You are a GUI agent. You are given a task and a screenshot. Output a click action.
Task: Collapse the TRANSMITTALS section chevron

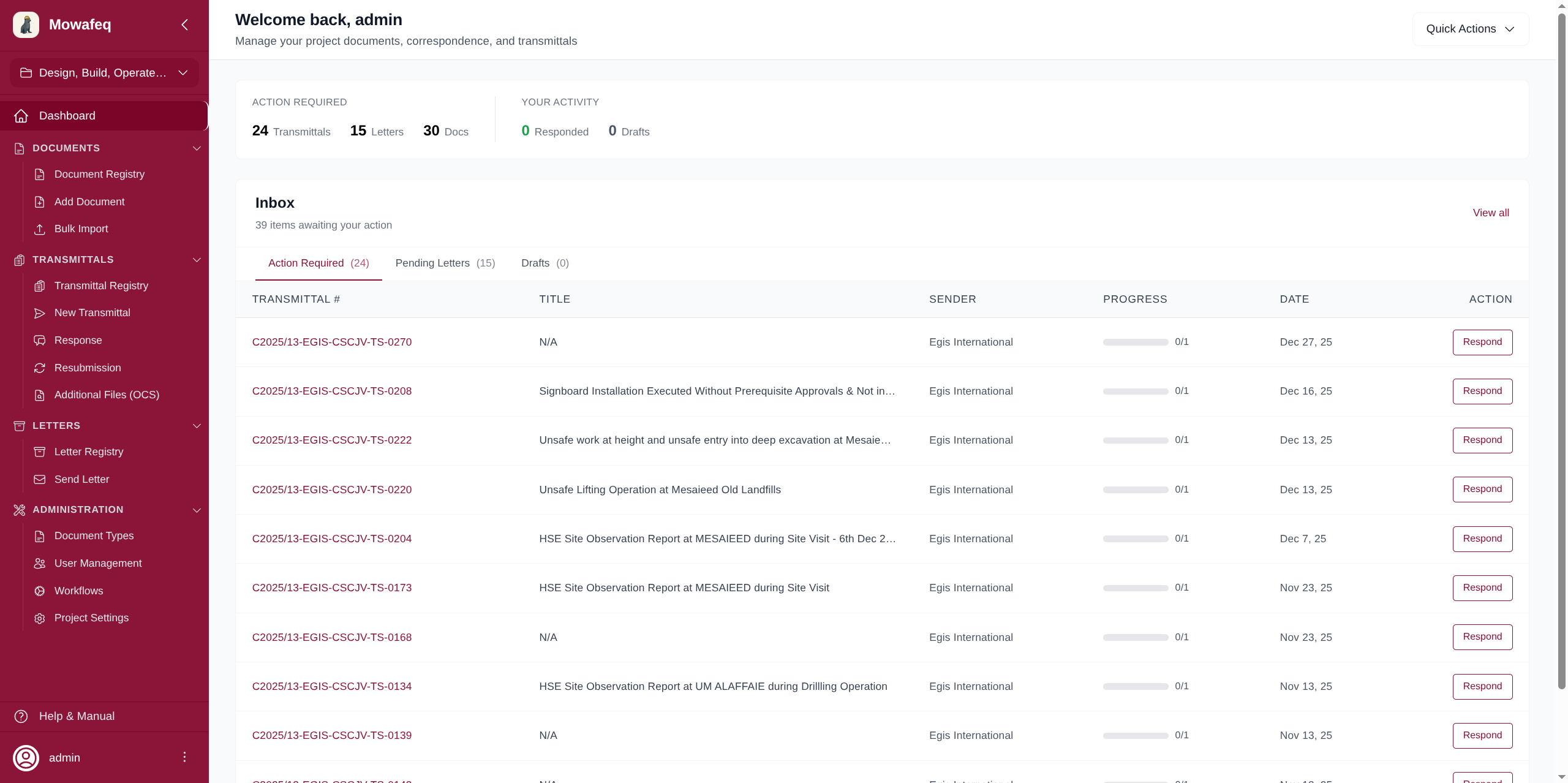pyautogui.click(x=197, y=260)
